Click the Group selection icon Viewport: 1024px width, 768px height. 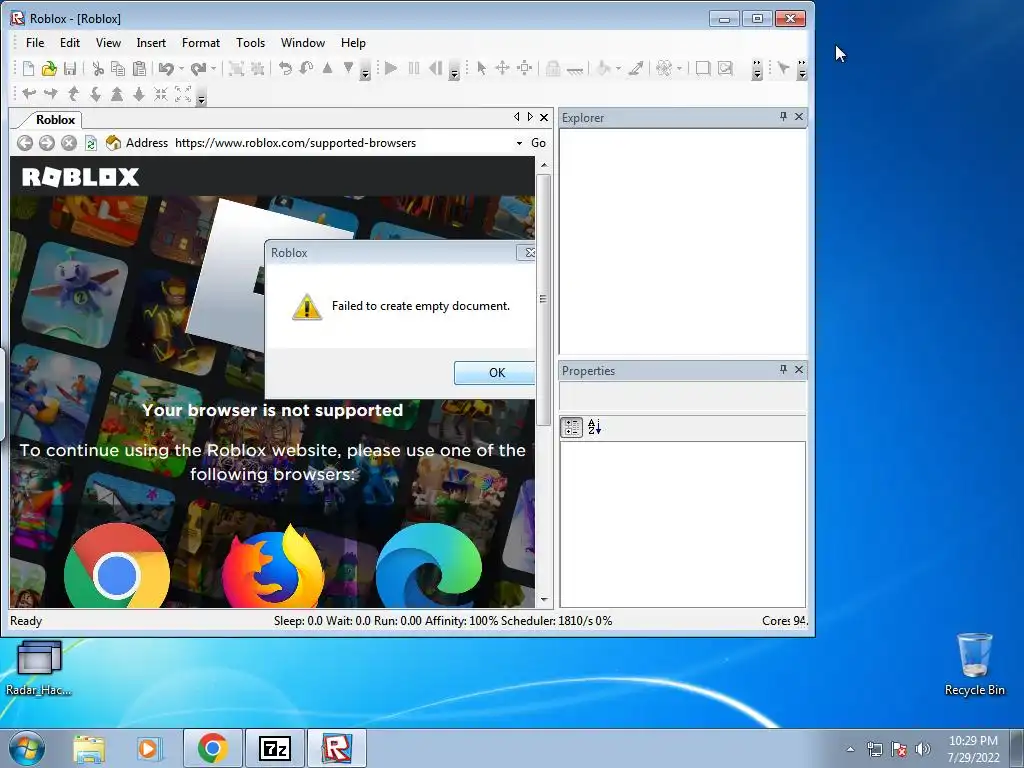(236, 69)
